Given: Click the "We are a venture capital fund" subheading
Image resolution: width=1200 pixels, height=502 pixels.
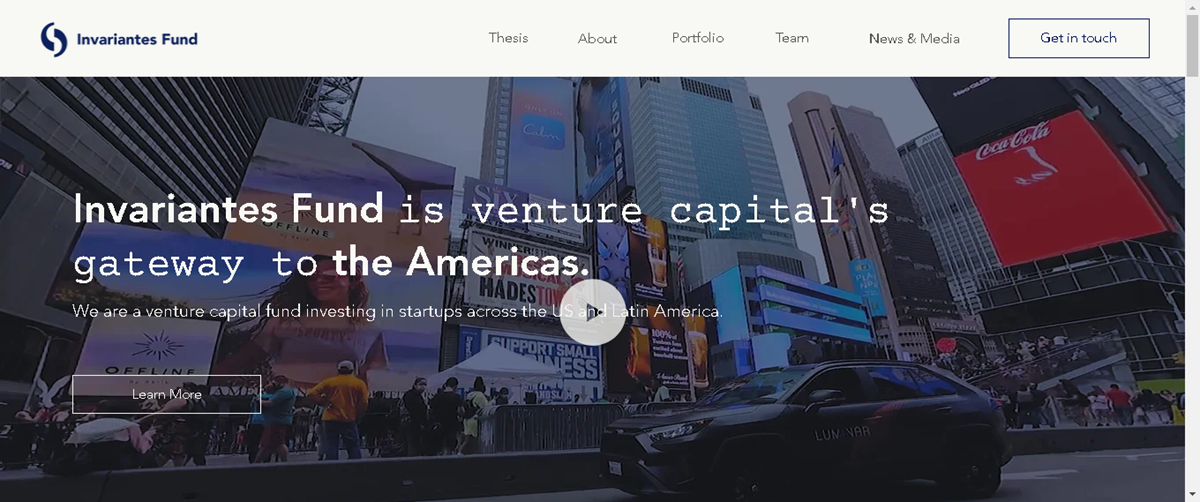Looking at the screenshot, I should 397,311.
